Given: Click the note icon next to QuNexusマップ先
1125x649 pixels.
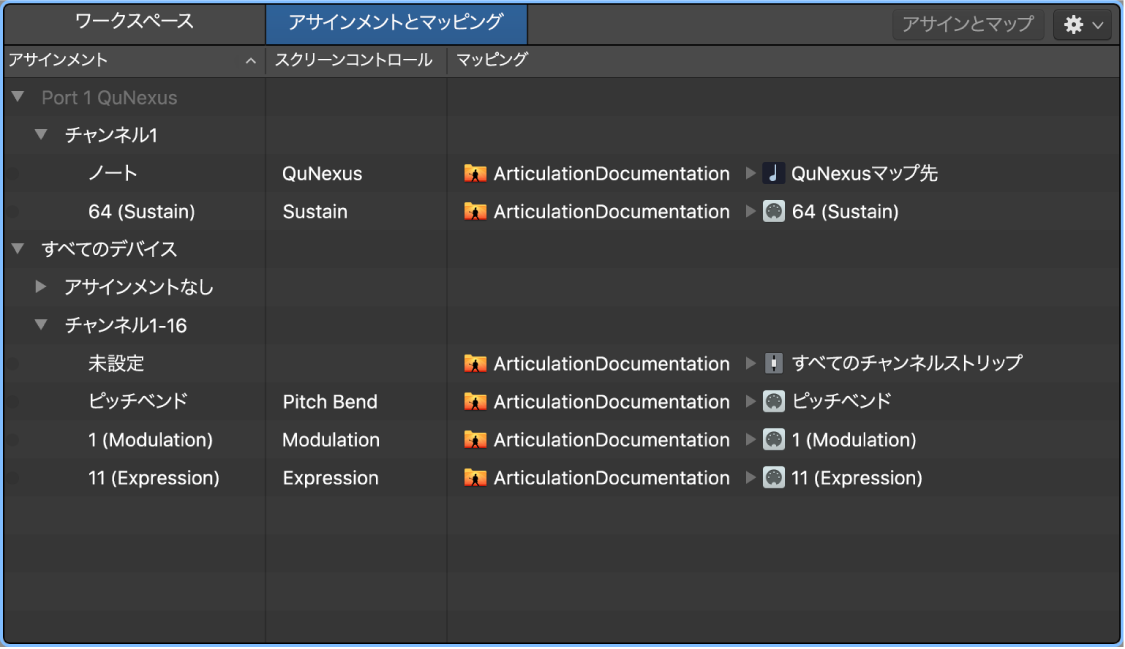Looking at the screenshot, I should pos(772,173).
